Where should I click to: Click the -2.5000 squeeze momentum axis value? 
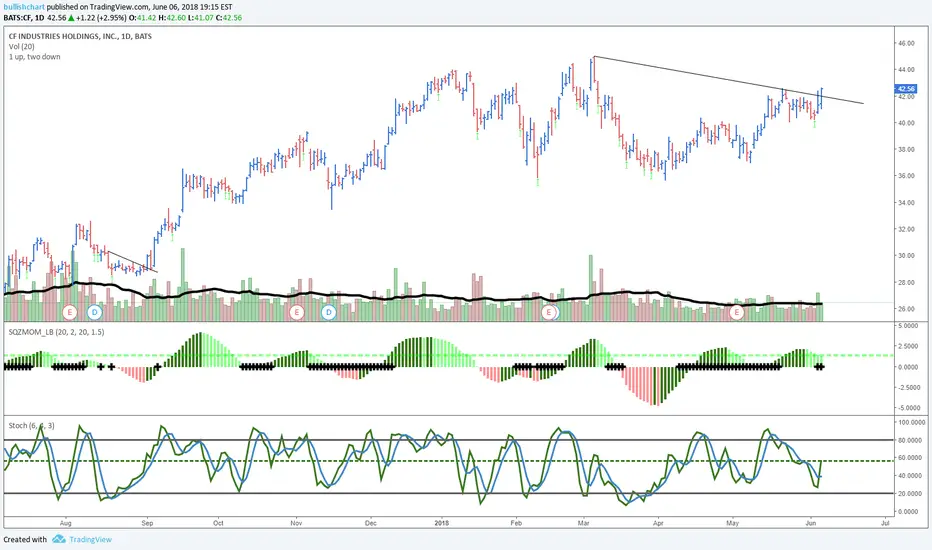(x=907, y=387)
